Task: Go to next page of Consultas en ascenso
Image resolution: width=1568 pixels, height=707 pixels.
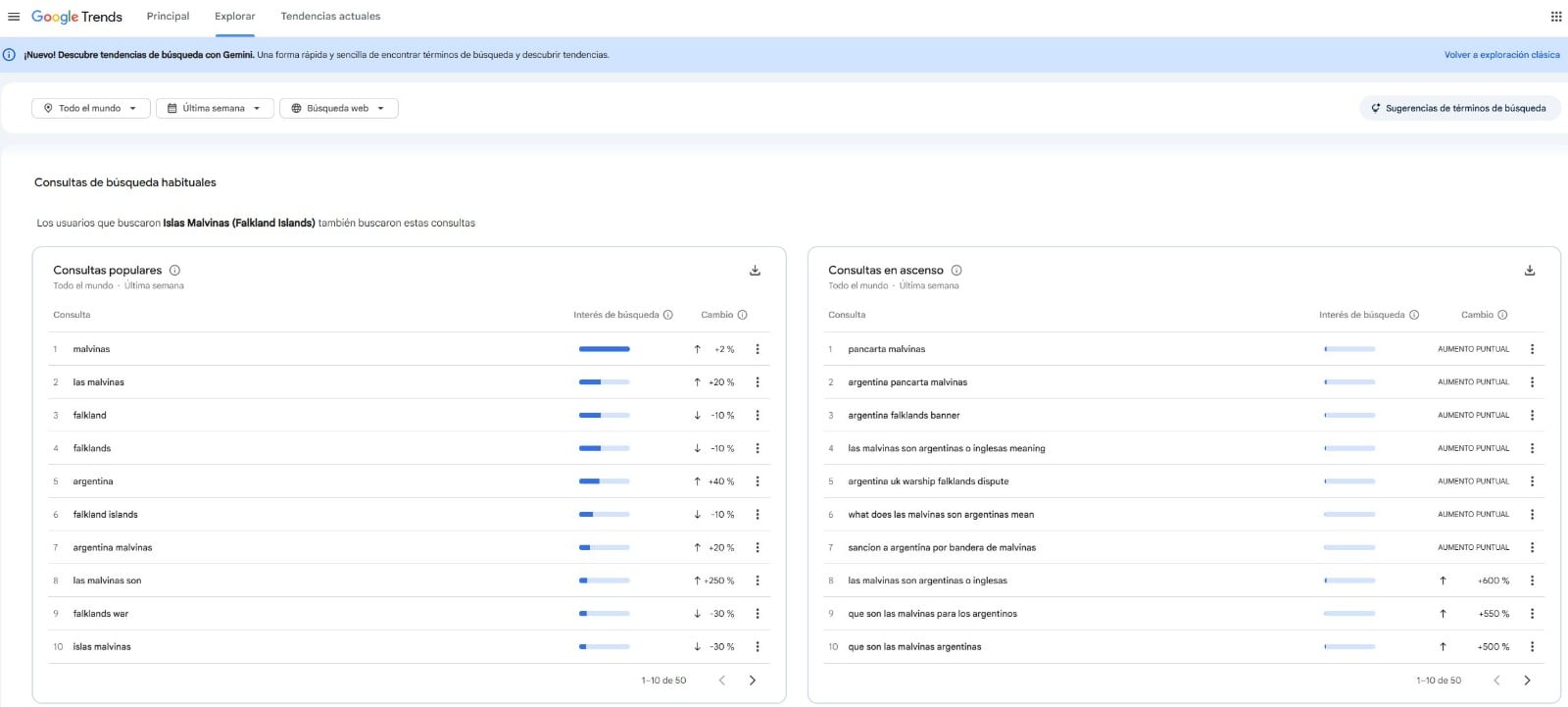Action: [1527, 681]
